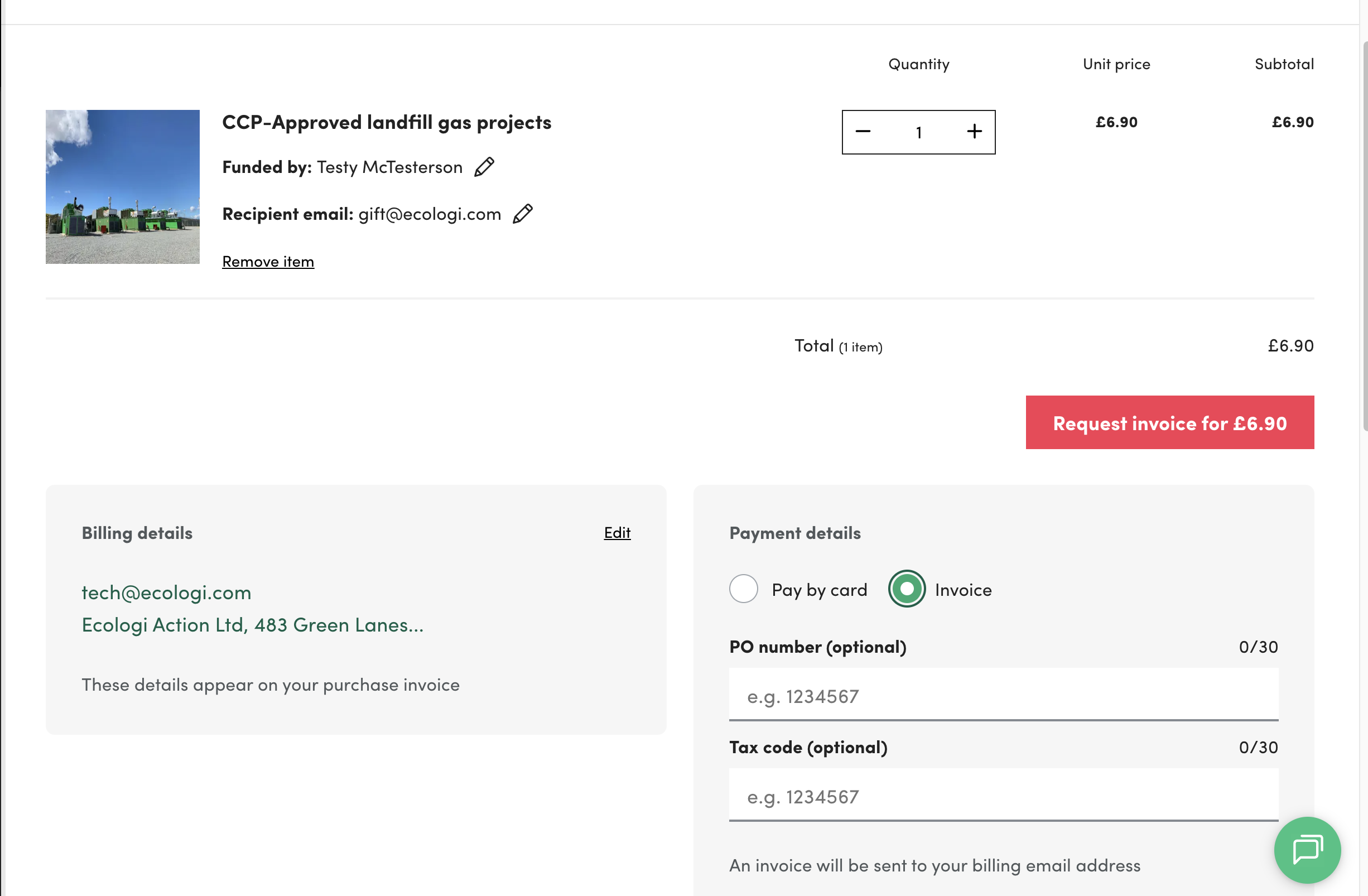Click the Invoice label text
The width and height of the screenshot is (1368, 896).
pyautogui.click(x=963, y=590)
